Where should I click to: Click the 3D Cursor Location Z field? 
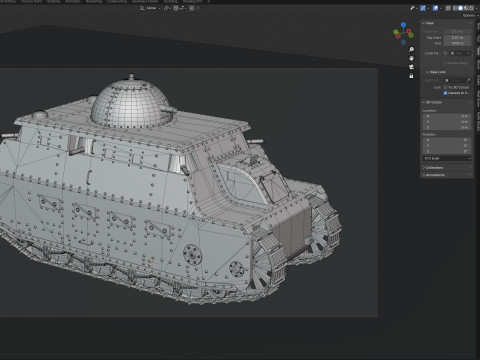[x=447, y=127]
